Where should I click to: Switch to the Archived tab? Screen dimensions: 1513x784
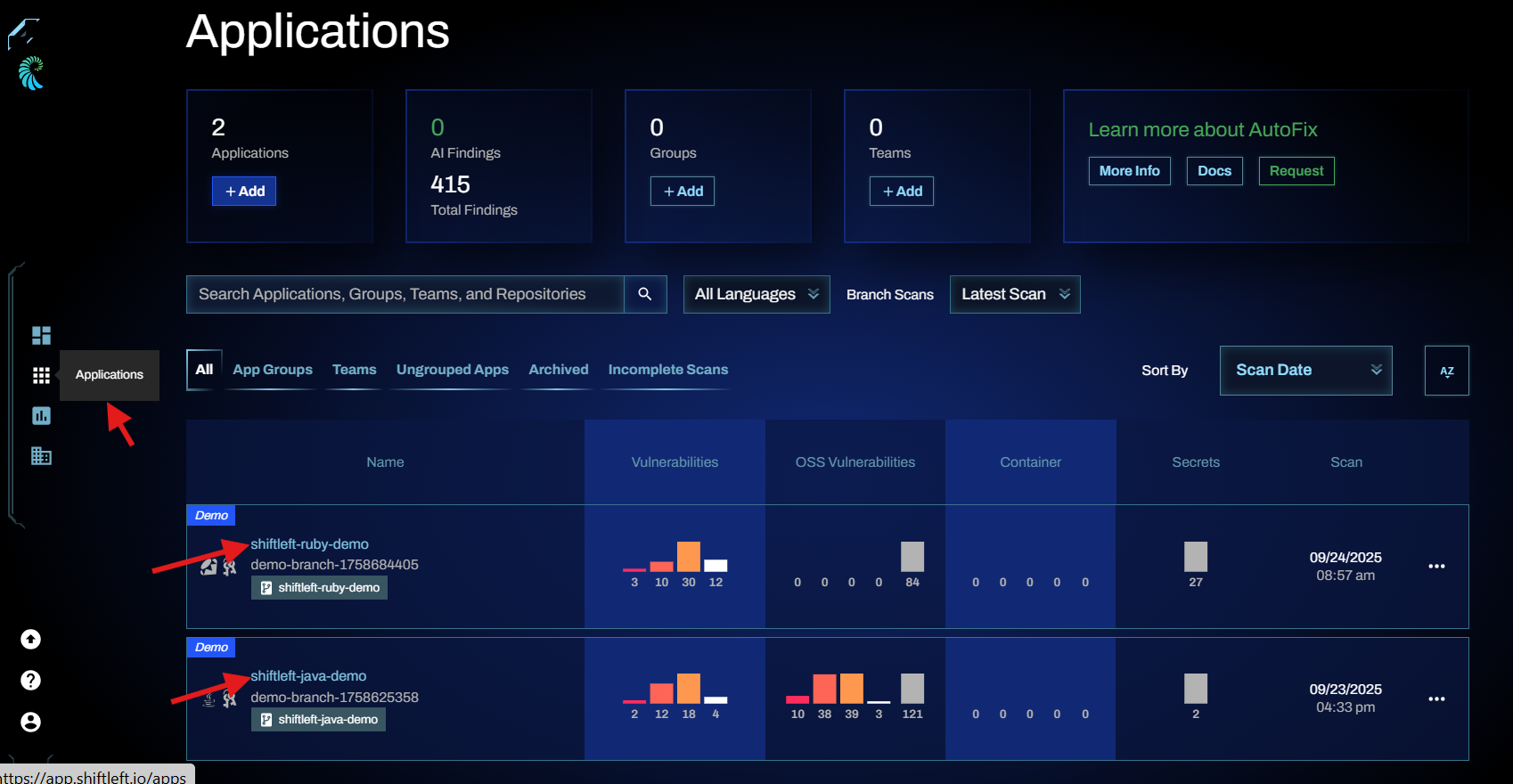[x=559, y=370]
